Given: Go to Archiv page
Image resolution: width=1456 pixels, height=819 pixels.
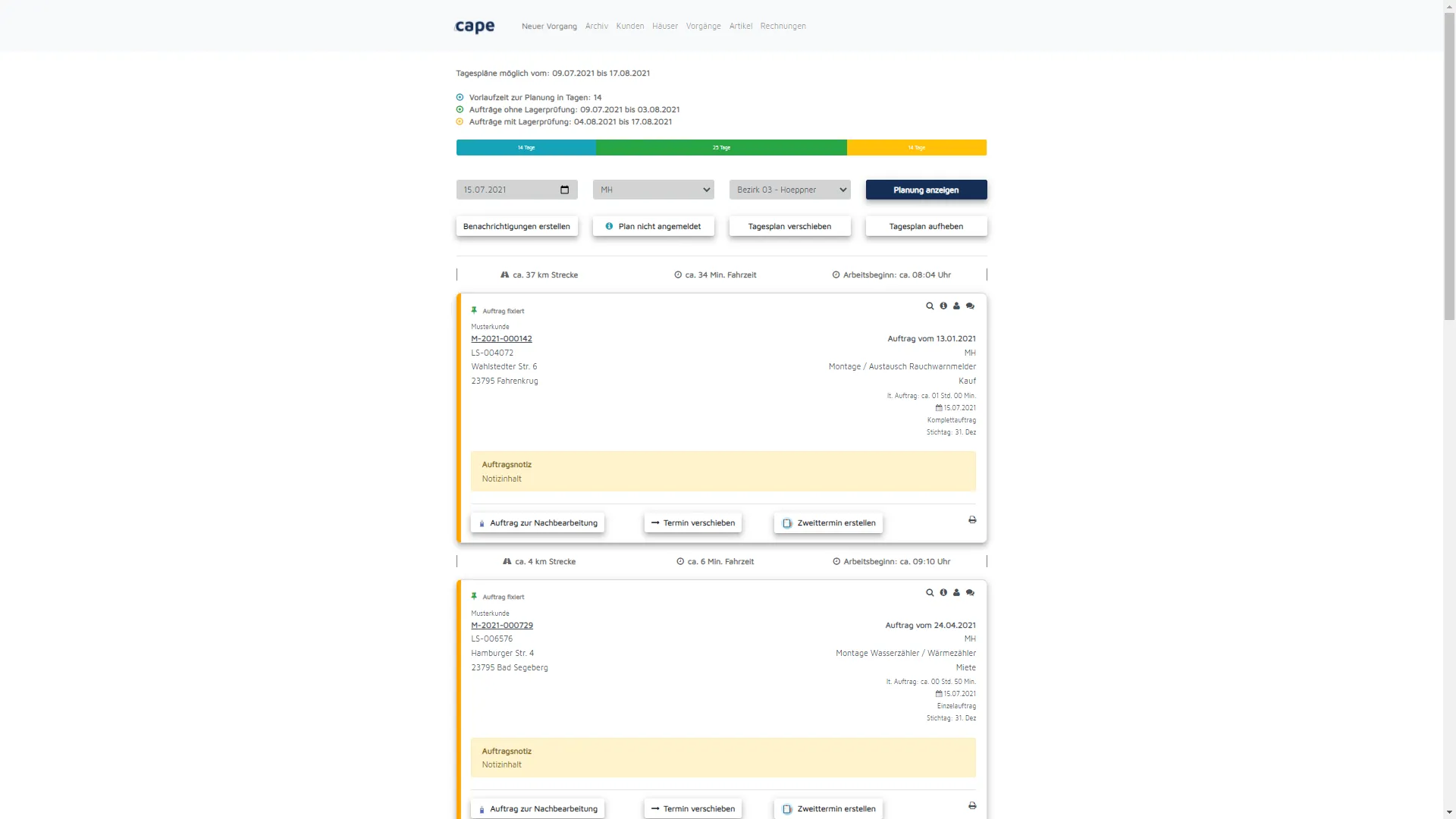Looking at the screenshot, I should 597,26.
